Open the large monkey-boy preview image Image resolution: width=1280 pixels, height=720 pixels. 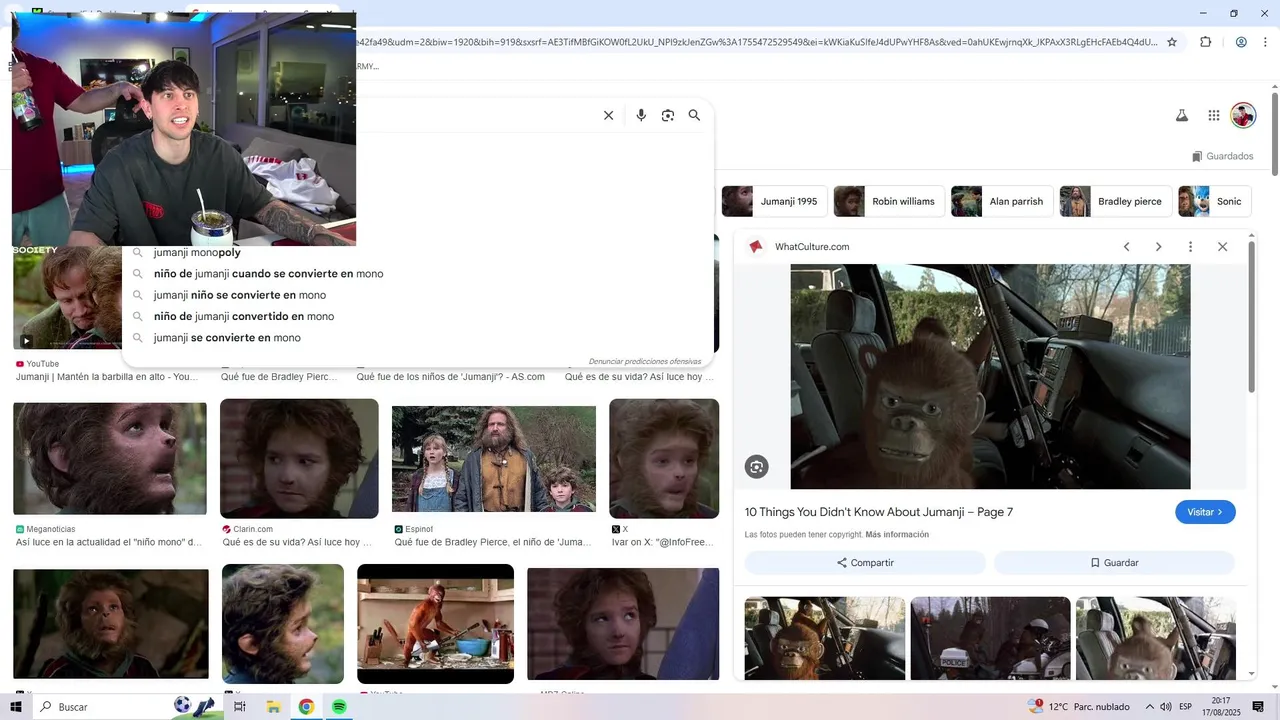(990, 377)
